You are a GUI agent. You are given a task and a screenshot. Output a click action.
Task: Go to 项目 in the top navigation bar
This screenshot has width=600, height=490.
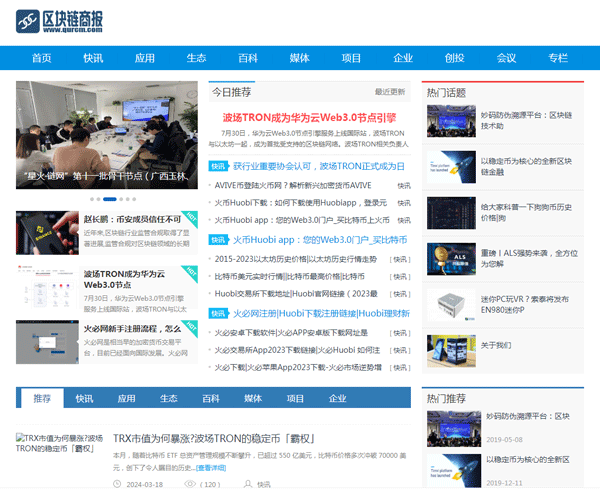tap(351, 58)
